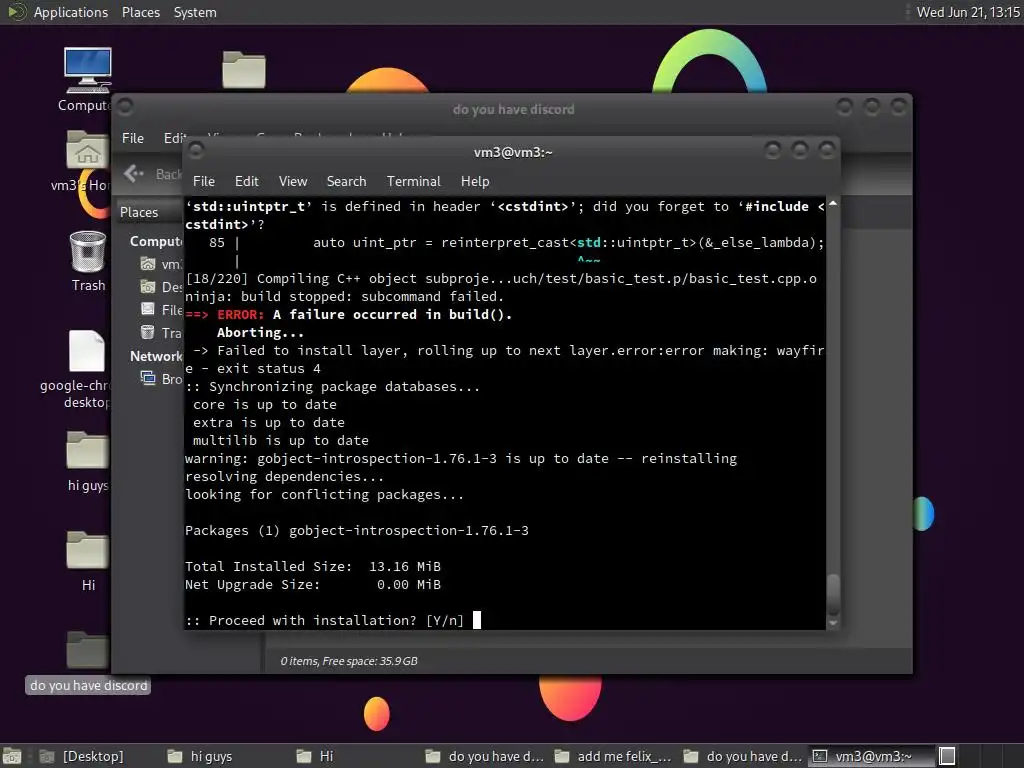Open terminal Help menu
This screenshot has width=1024, height=768.
pyautogui.click(x=475, y=182)
